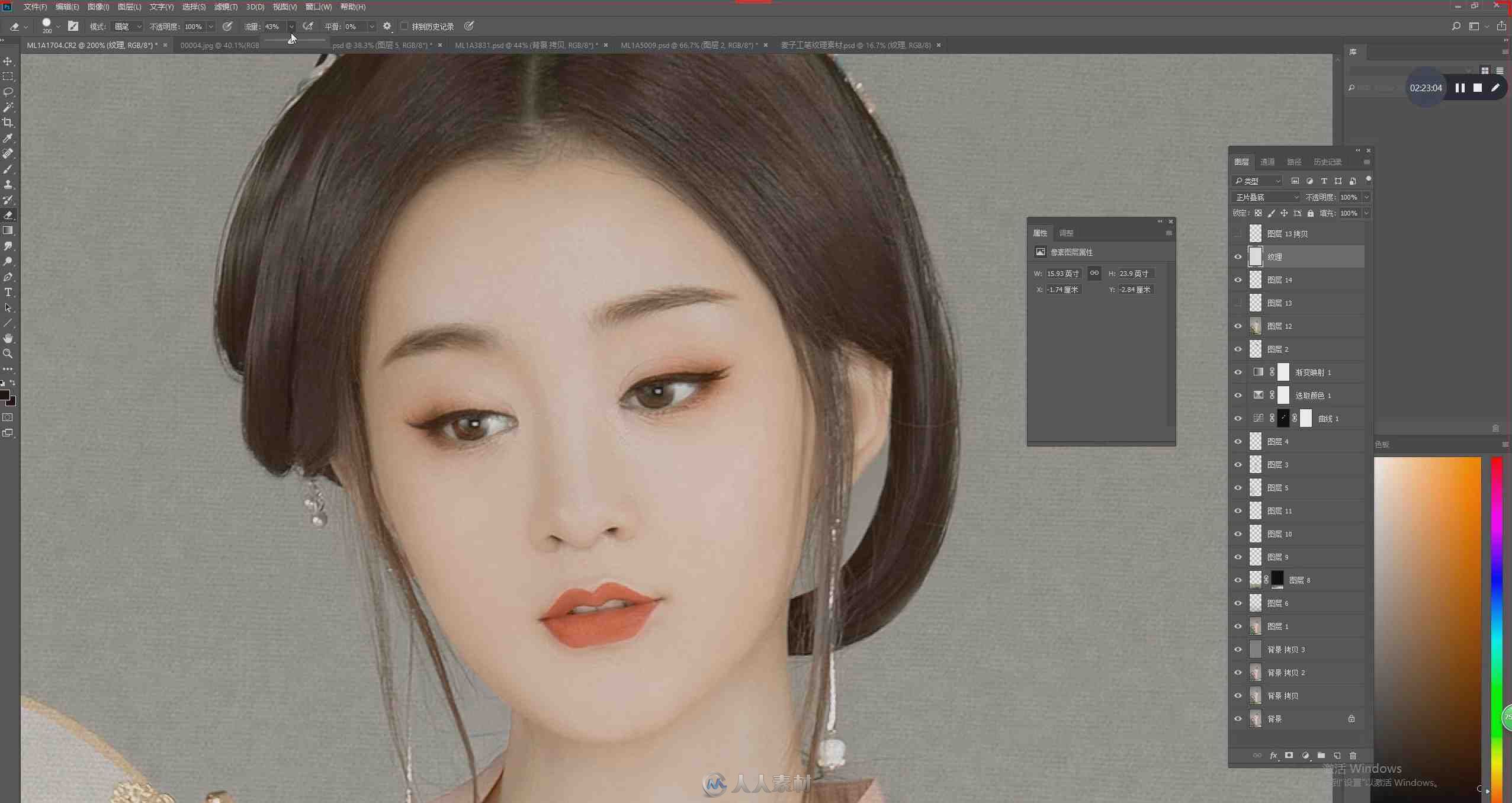Image resolution: width=1512 pixels, height=803 pixels.
Task: Switch to the 调整 tab in properties
Action: 1066,233
